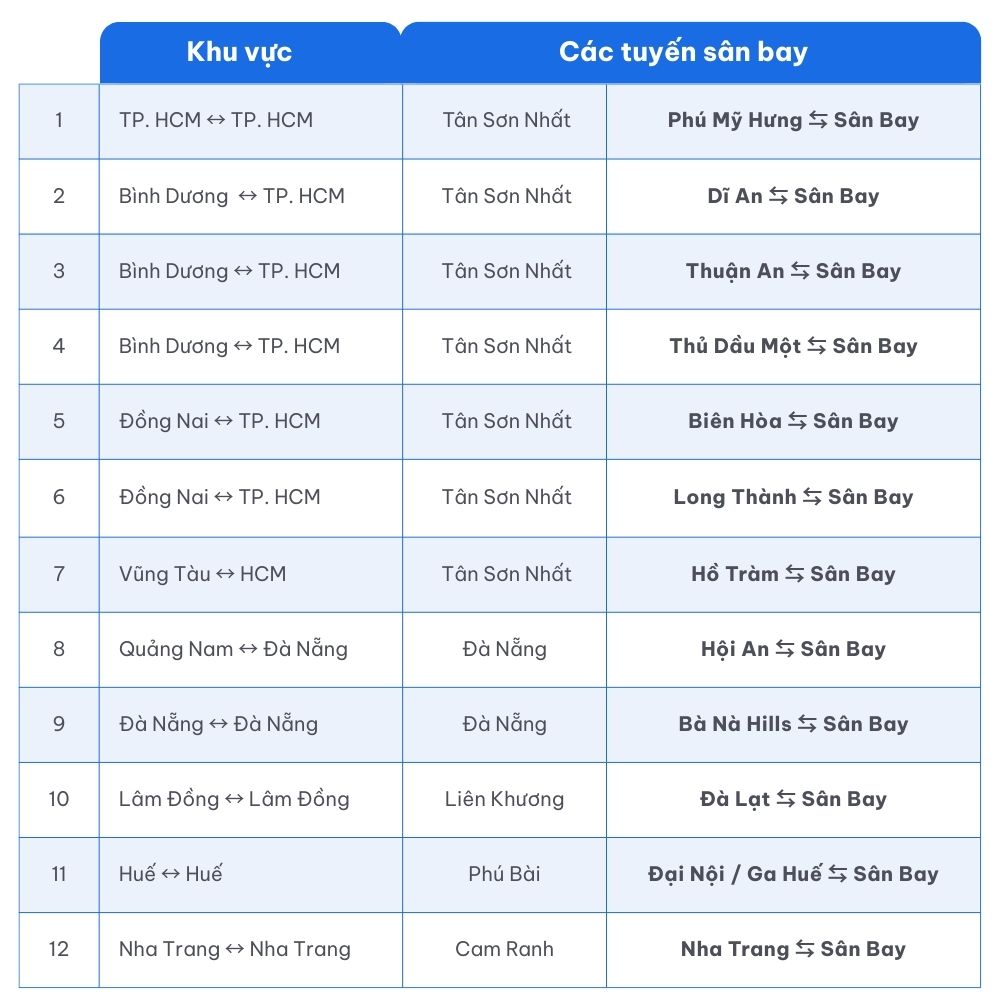Click the double arrow between Huế and Huế
The image size is (1000, 1000).
171,874
